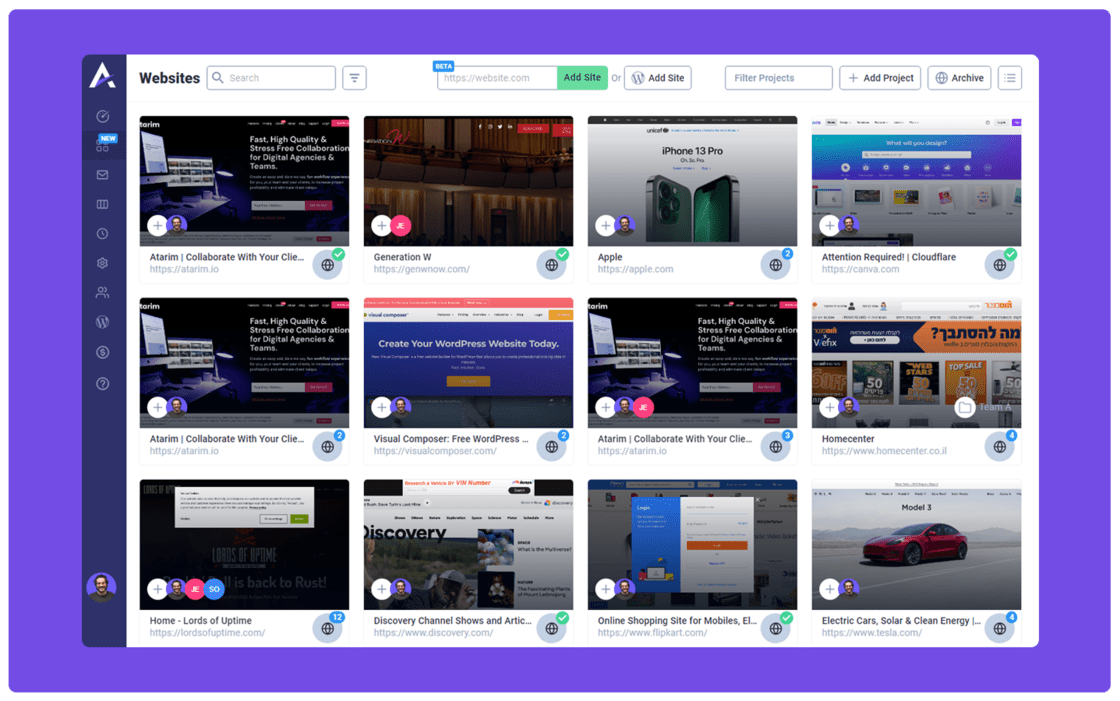The height and width of the screenshot is (701, 1120).
Task: Add a user on Homecenter card
Action: coord(829,407)
